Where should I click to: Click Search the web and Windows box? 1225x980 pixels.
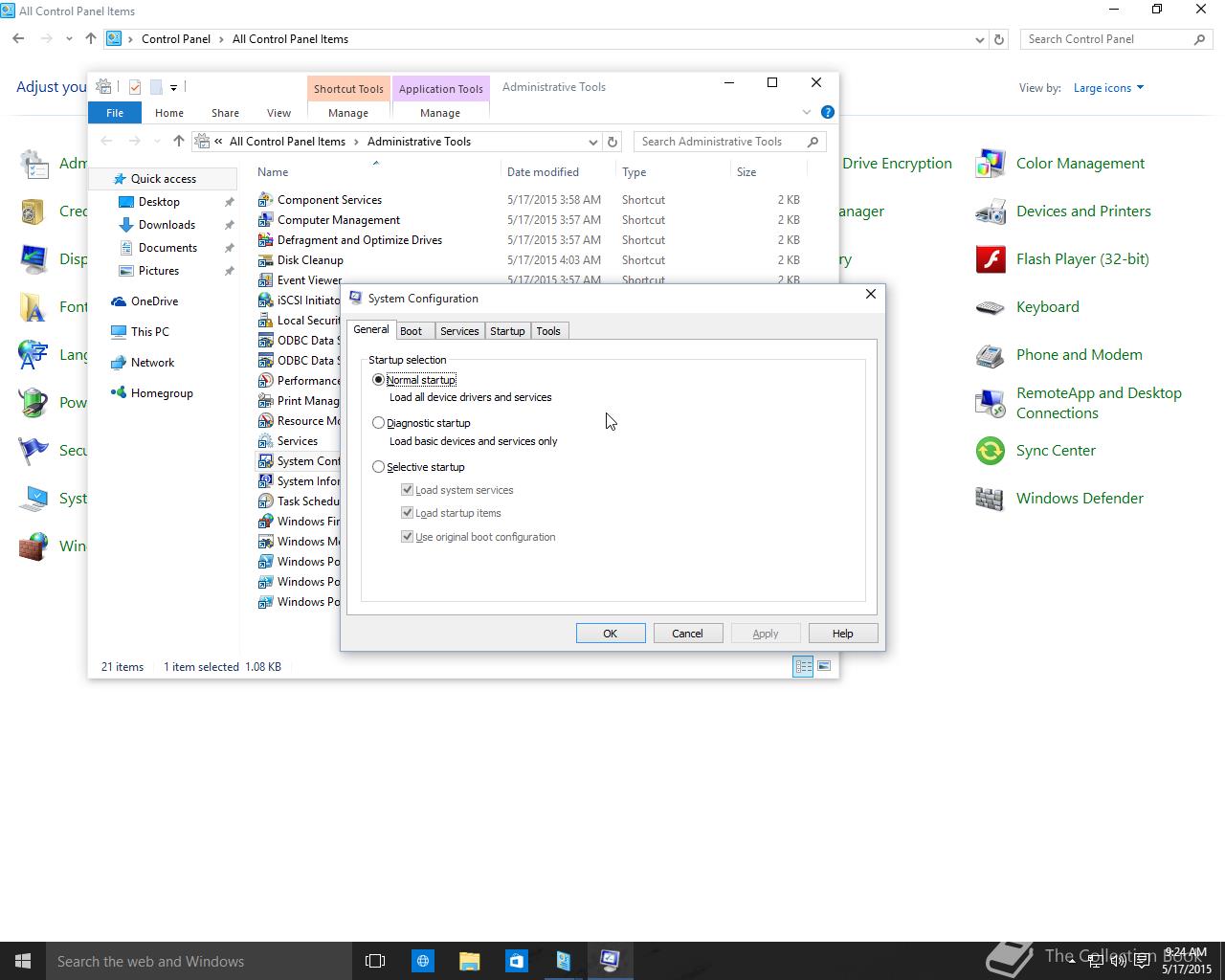pyautogui.click(x=199, y=961)
